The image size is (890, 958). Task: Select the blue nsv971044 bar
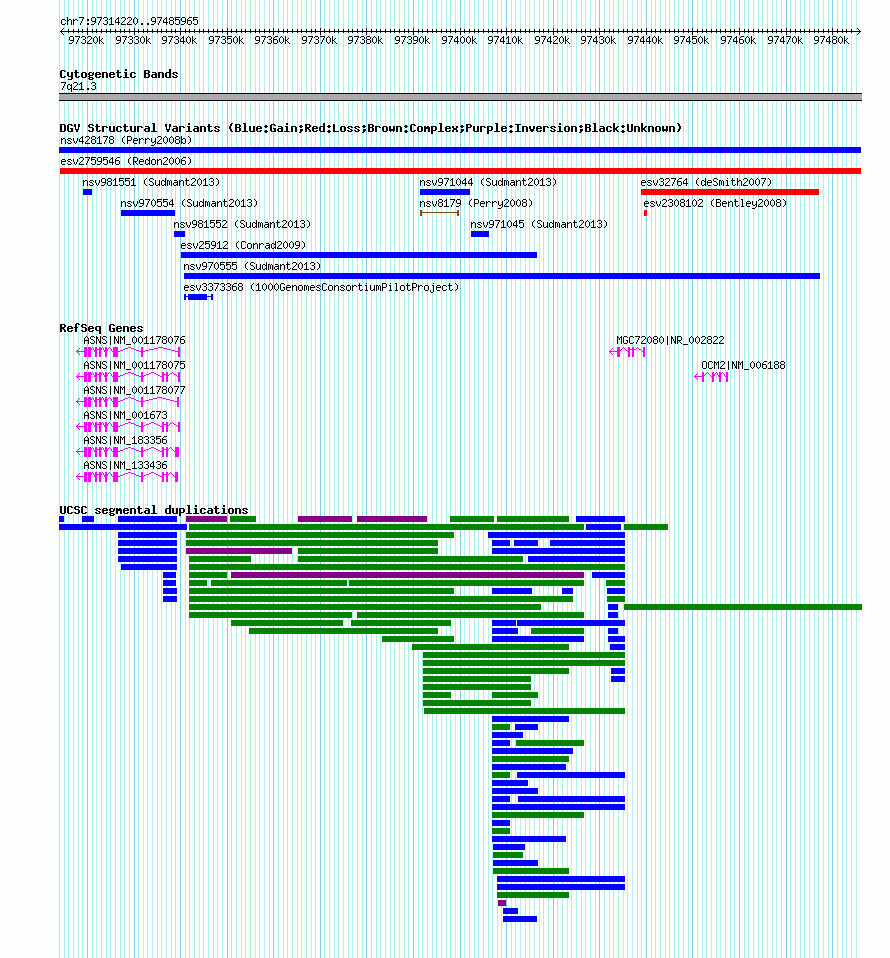pyautogui.click(x=445, y=192)
